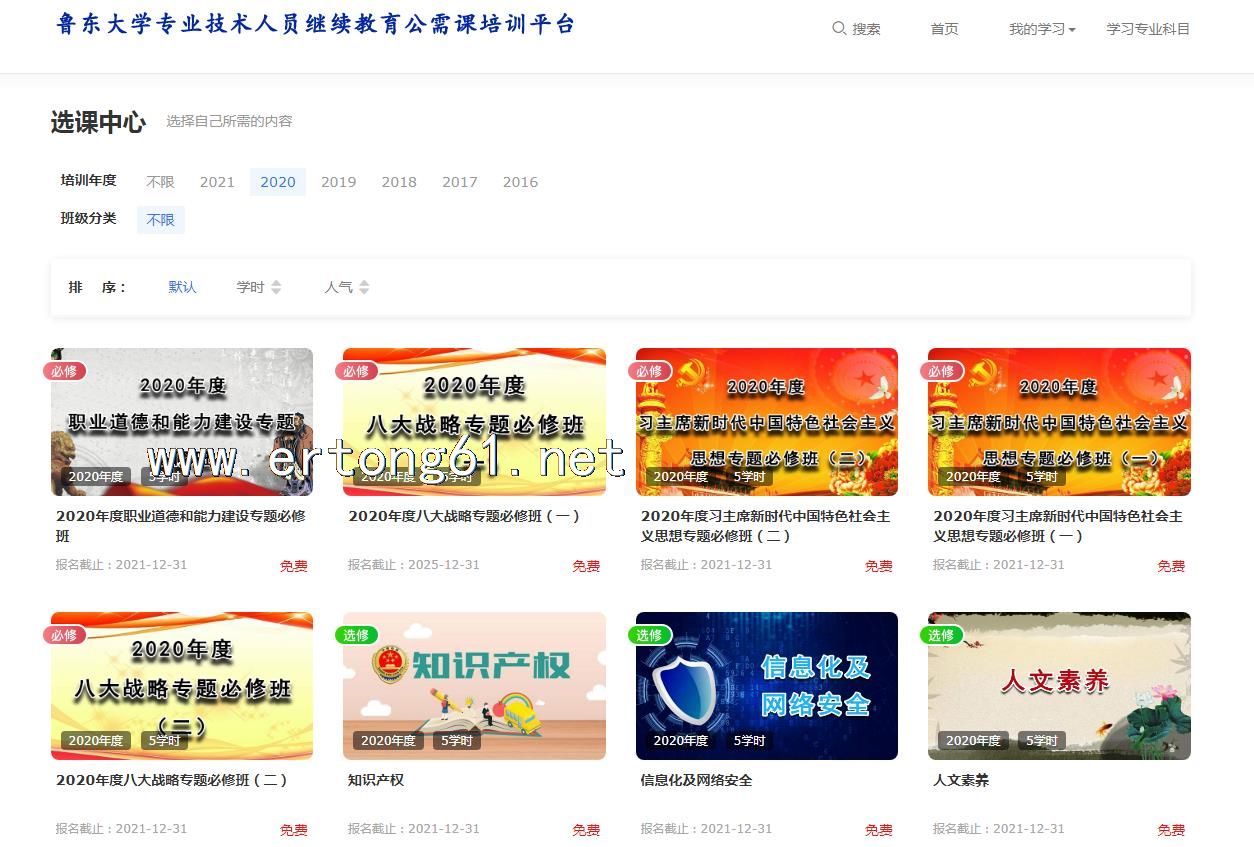The height and width of the screenshot is (847, 1254).
Task: Open the 人文素养 course title link
Action: click(x=961, y=780)
